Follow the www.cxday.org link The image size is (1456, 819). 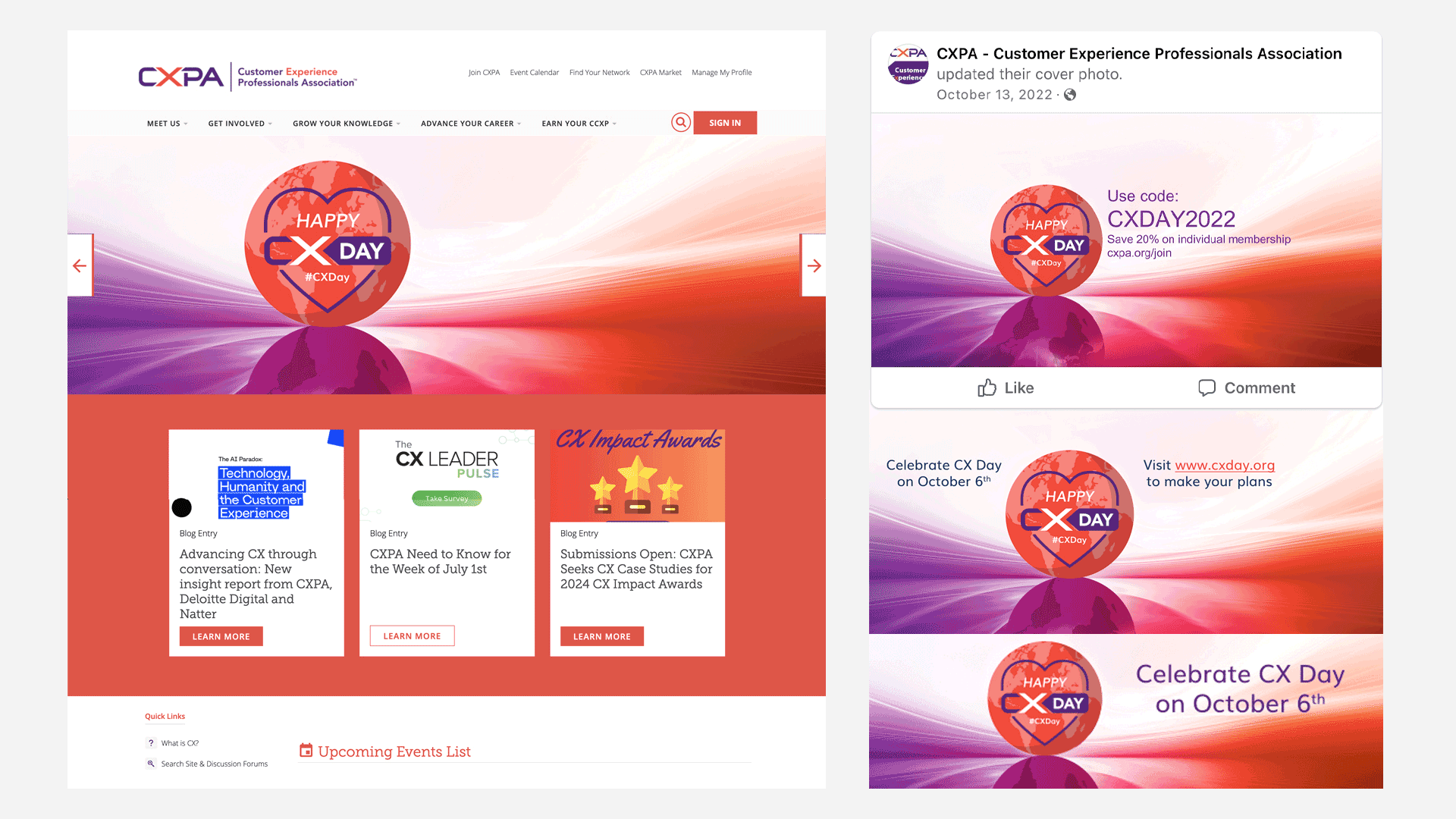coord(1225,465)
